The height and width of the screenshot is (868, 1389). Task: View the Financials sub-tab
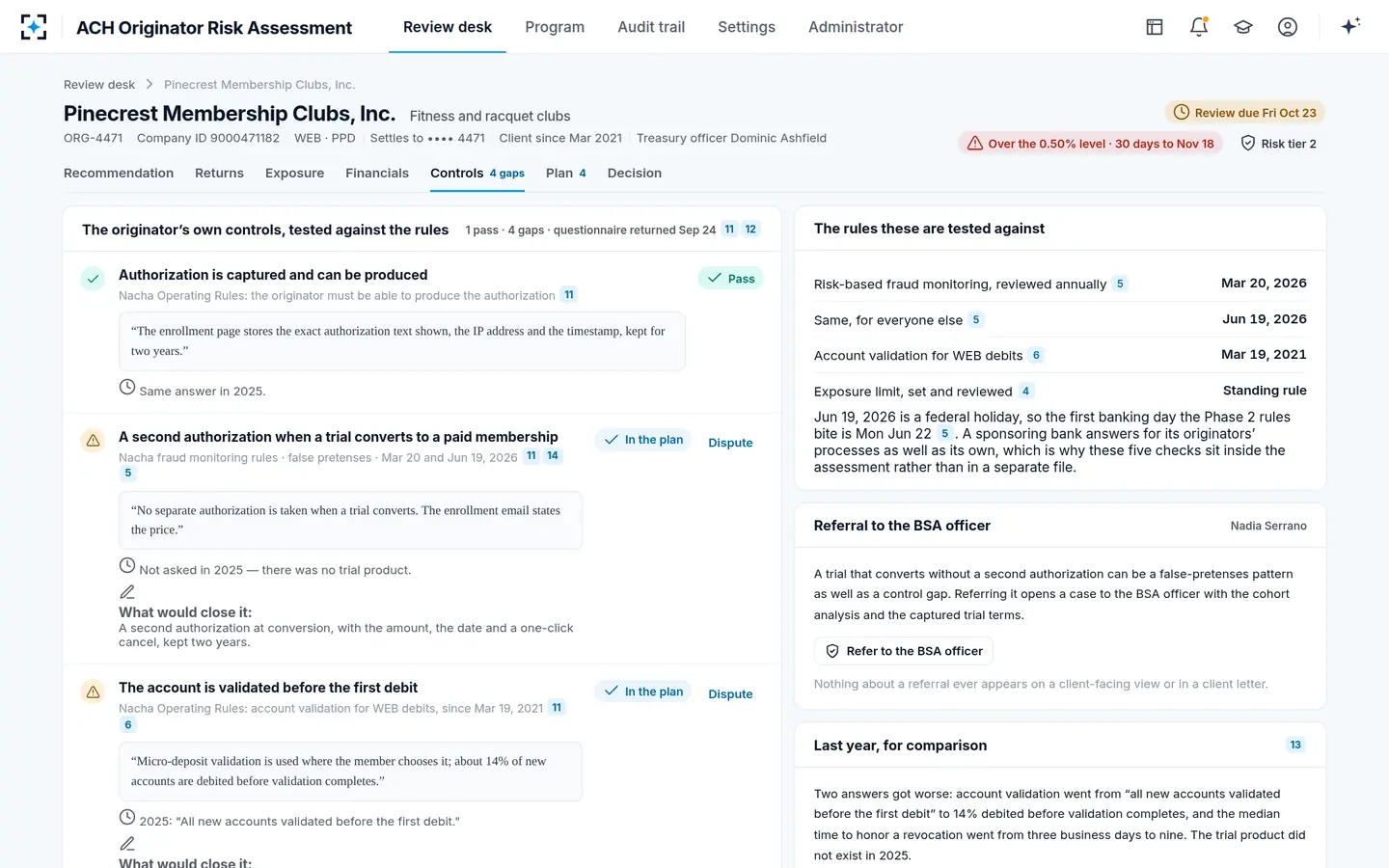pos(377,174)
